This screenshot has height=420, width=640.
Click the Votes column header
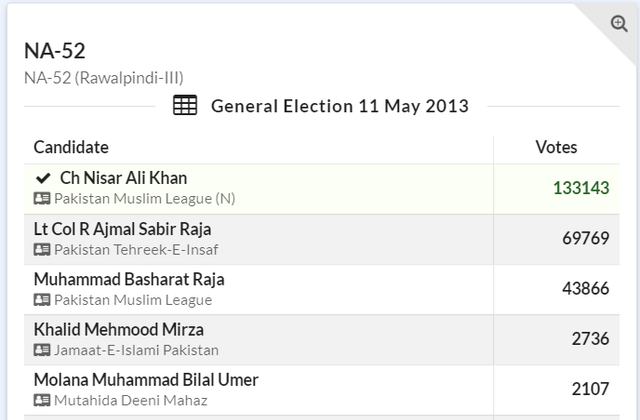pos(556,147)
